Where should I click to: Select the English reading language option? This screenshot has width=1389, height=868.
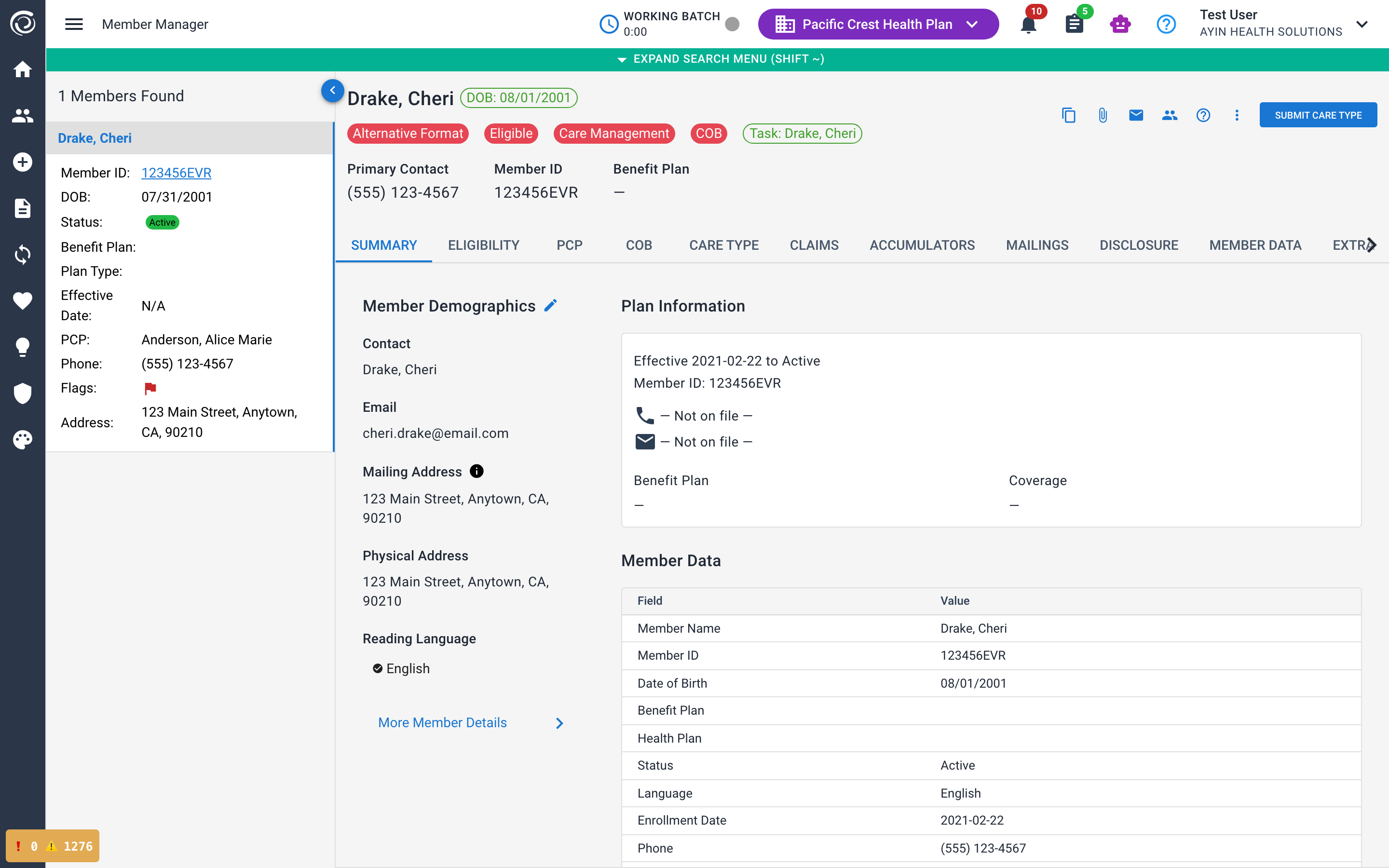click(401, 668)
